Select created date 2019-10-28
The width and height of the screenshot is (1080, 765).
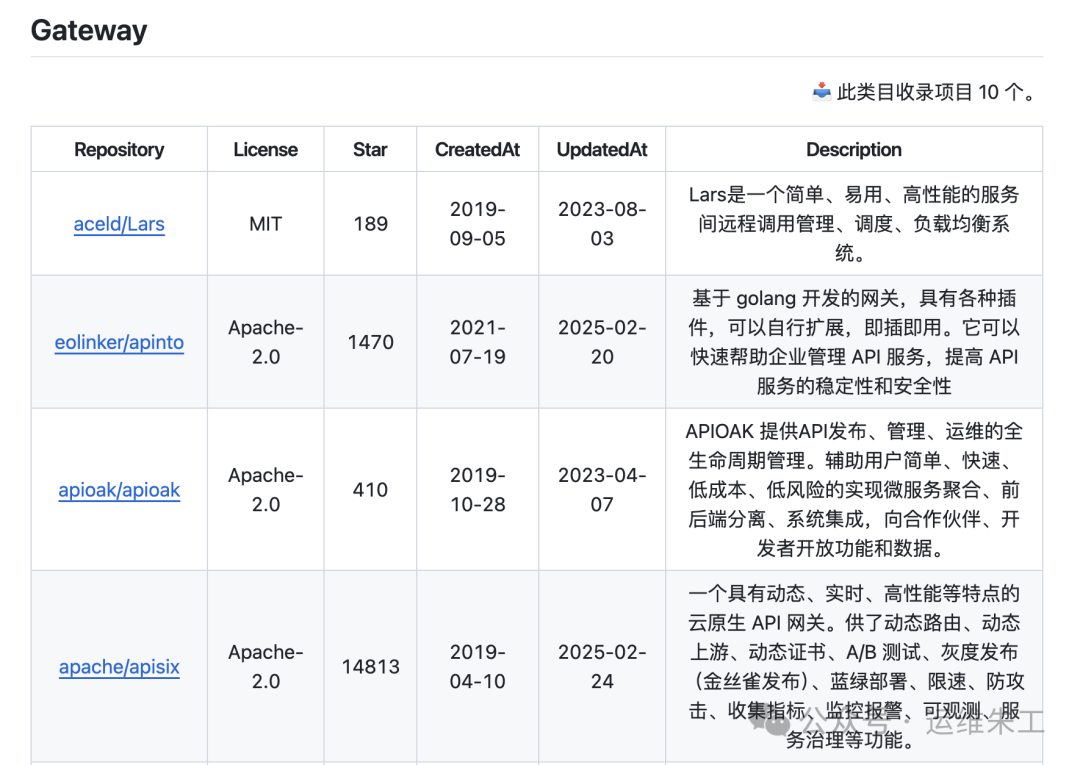tap(477, 490)
